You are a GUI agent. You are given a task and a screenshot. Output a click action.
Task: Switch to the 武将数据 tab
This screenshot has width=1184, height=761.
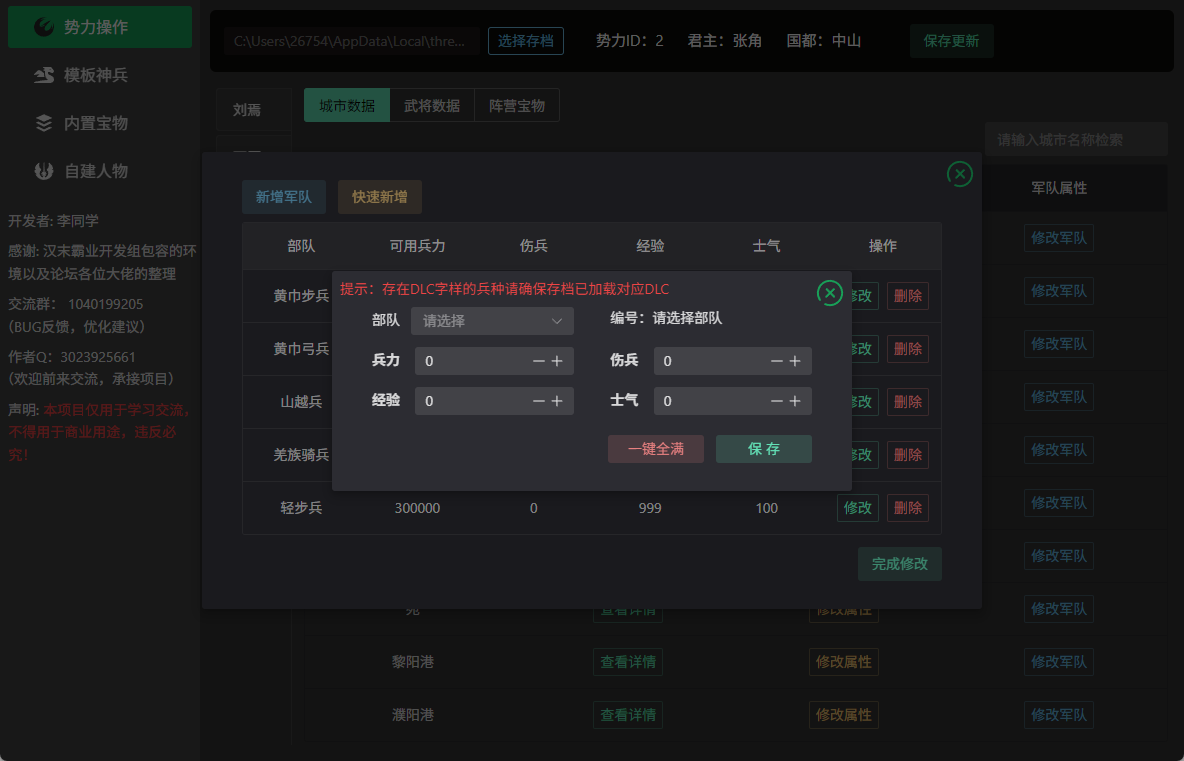pyautogui.click(x=432, y=106)
